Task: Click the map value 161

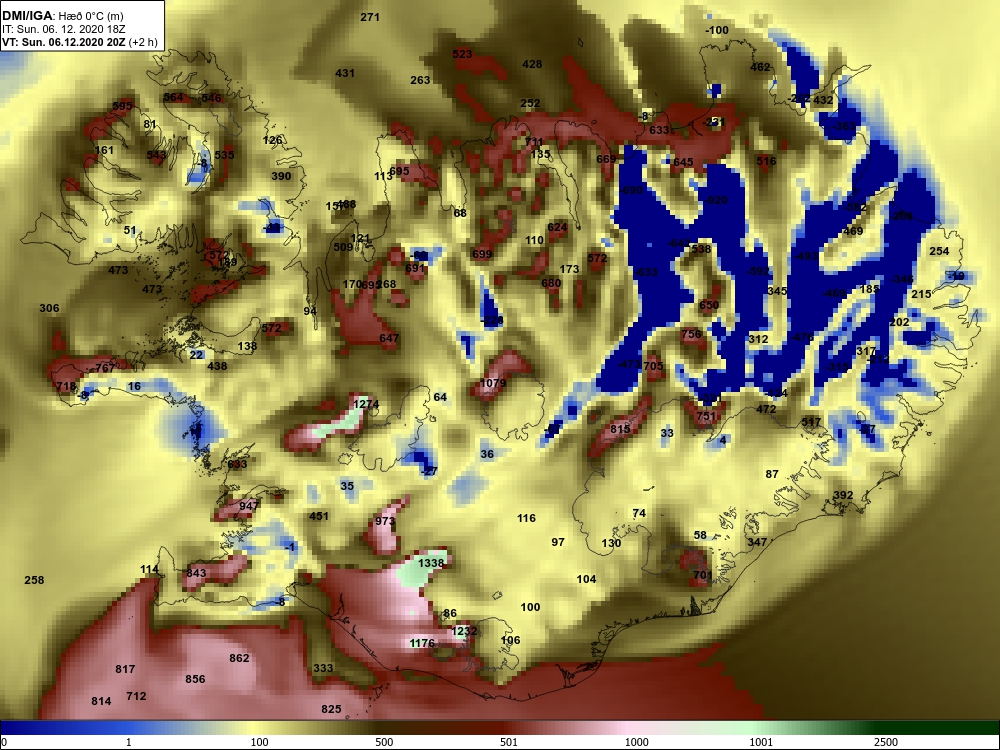Action: tap(104, 151)
